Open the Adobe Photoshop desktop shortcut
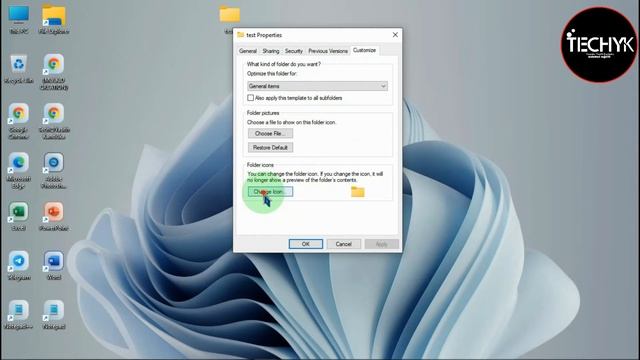 [54, 170]
